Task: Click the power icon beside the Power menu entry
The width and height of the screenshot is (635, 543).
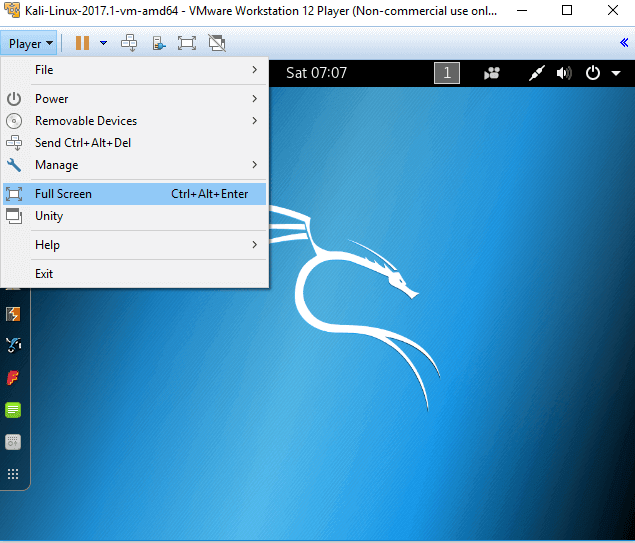Action: point(14,99)
